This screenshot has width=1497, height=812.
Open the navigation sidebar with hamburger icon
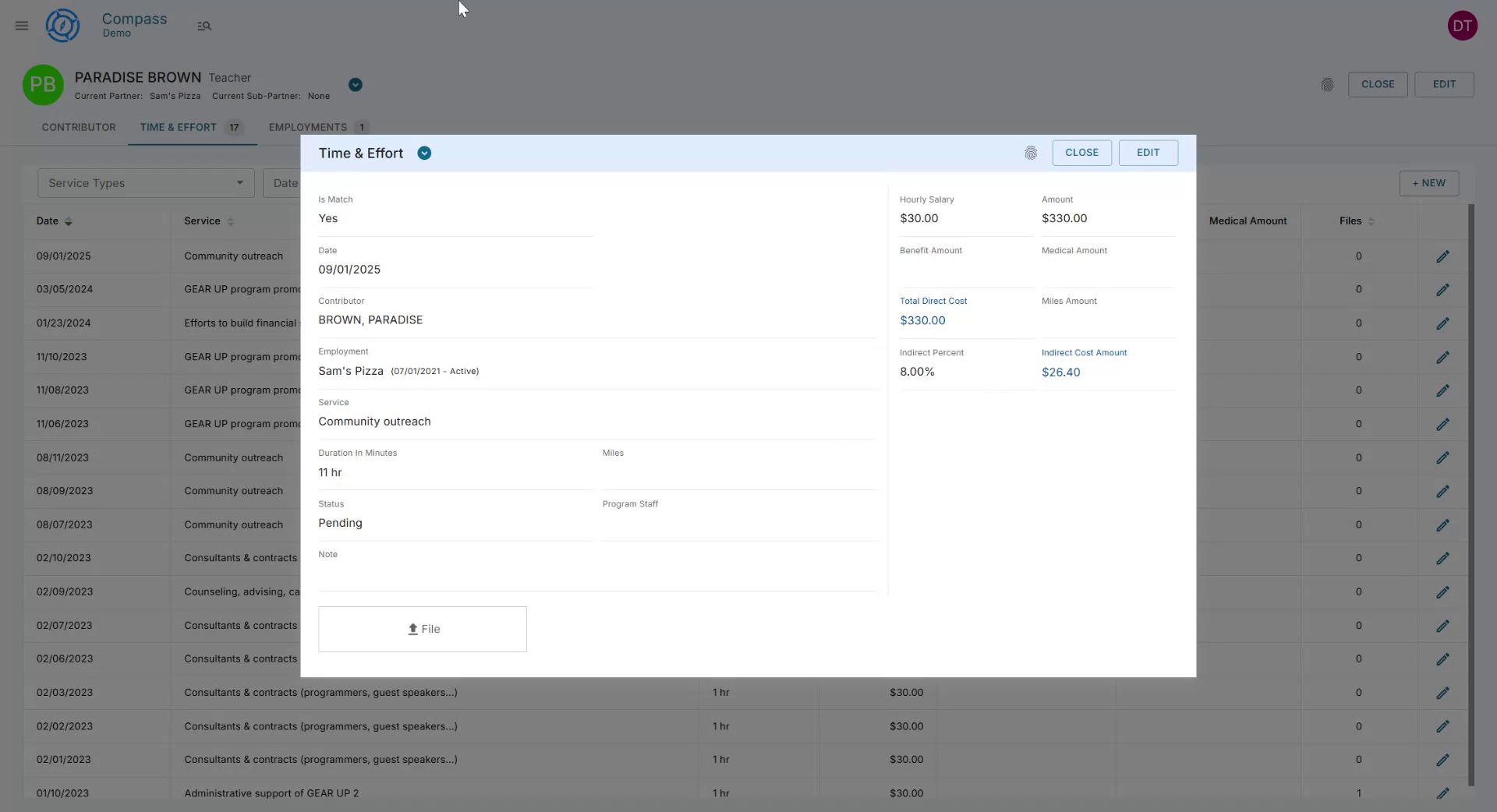21,26
